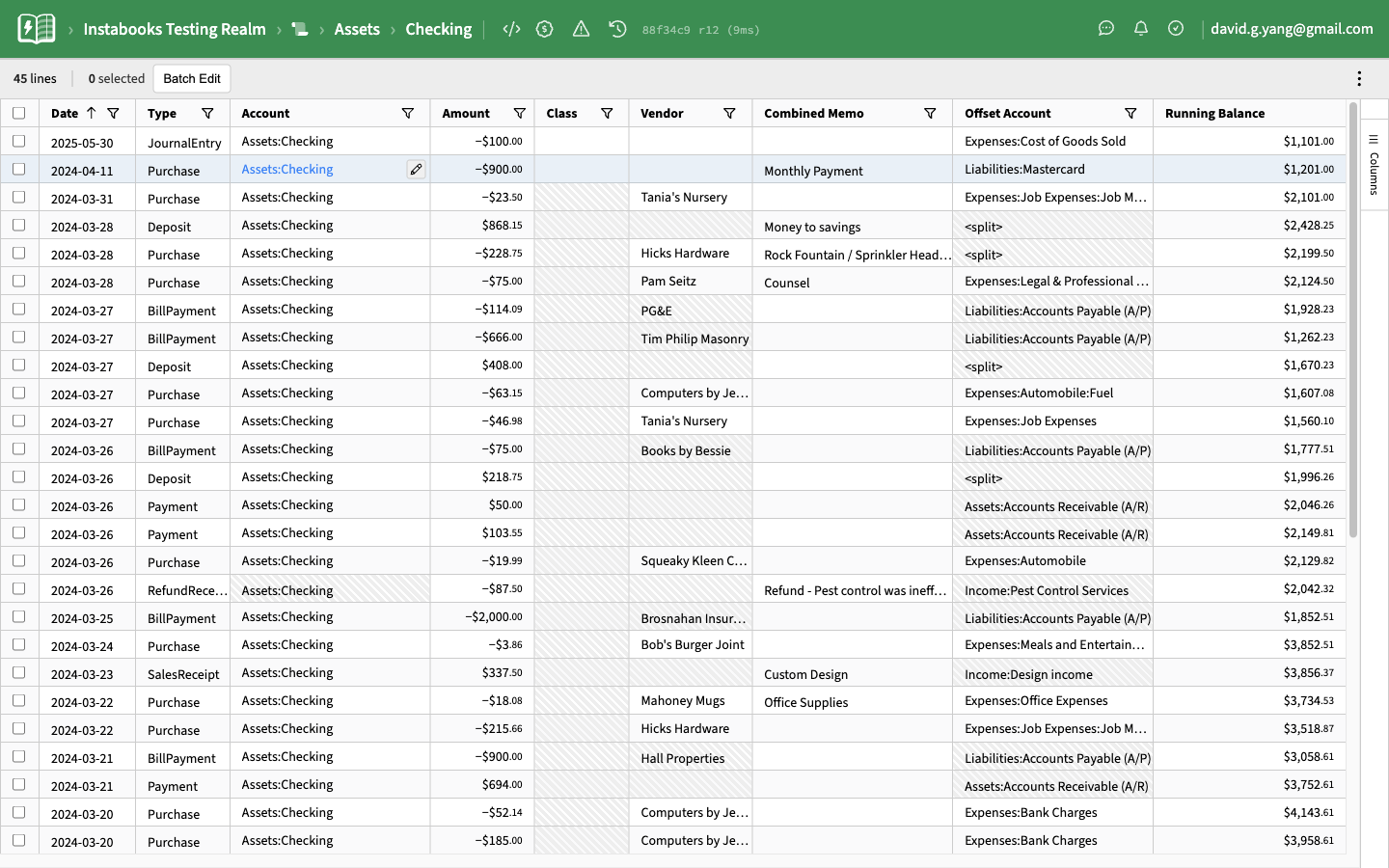Check the Bob's Burger Joint row checkbox
Viewport: 1389px width, 868px height.
coord(19,644)
